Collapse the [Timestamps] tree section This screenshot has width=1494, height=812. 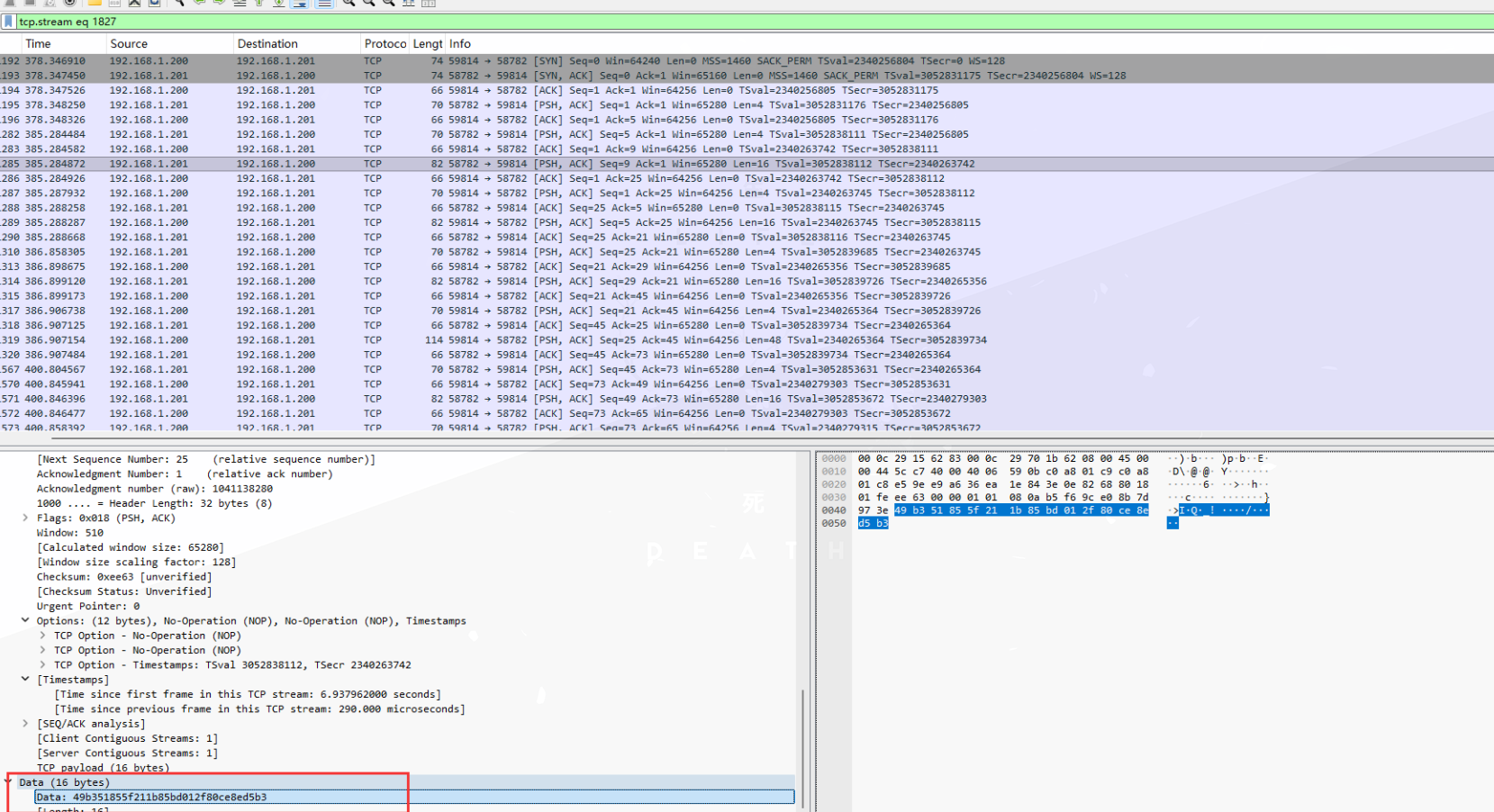[25, 680]
